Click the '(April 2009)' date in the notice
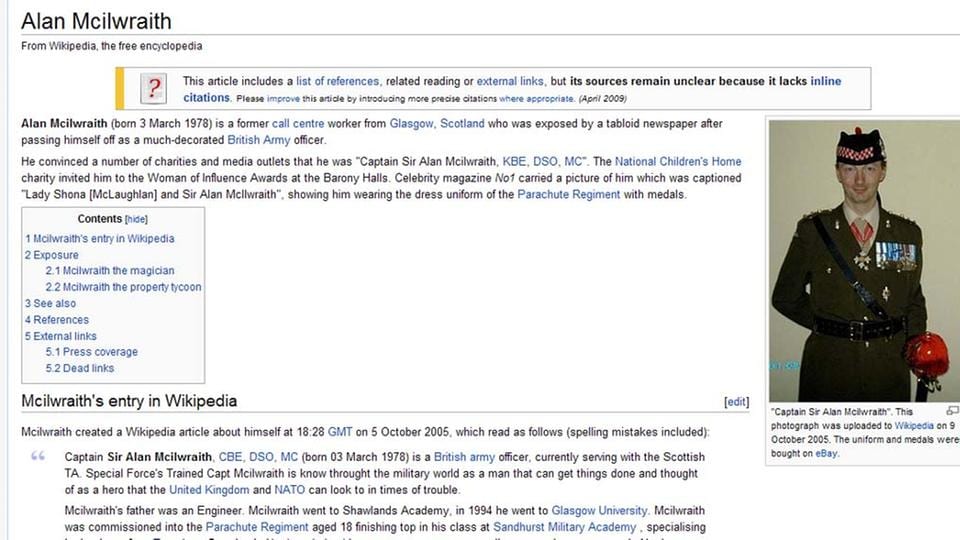960x540 pixels. pos(602,99)
